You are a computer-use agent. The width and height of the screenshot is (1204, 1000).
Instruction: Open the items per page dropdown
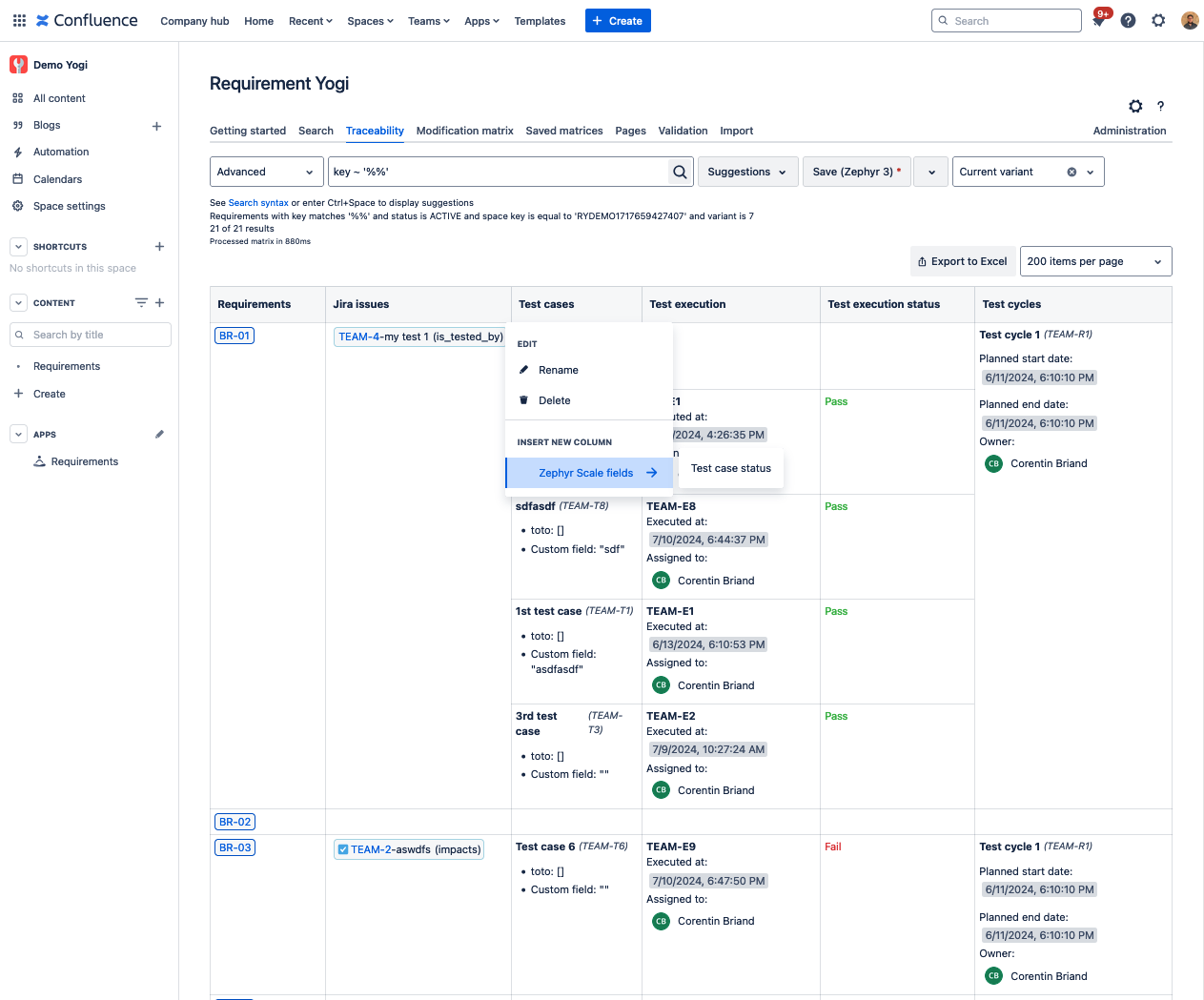pos(1095,261)
